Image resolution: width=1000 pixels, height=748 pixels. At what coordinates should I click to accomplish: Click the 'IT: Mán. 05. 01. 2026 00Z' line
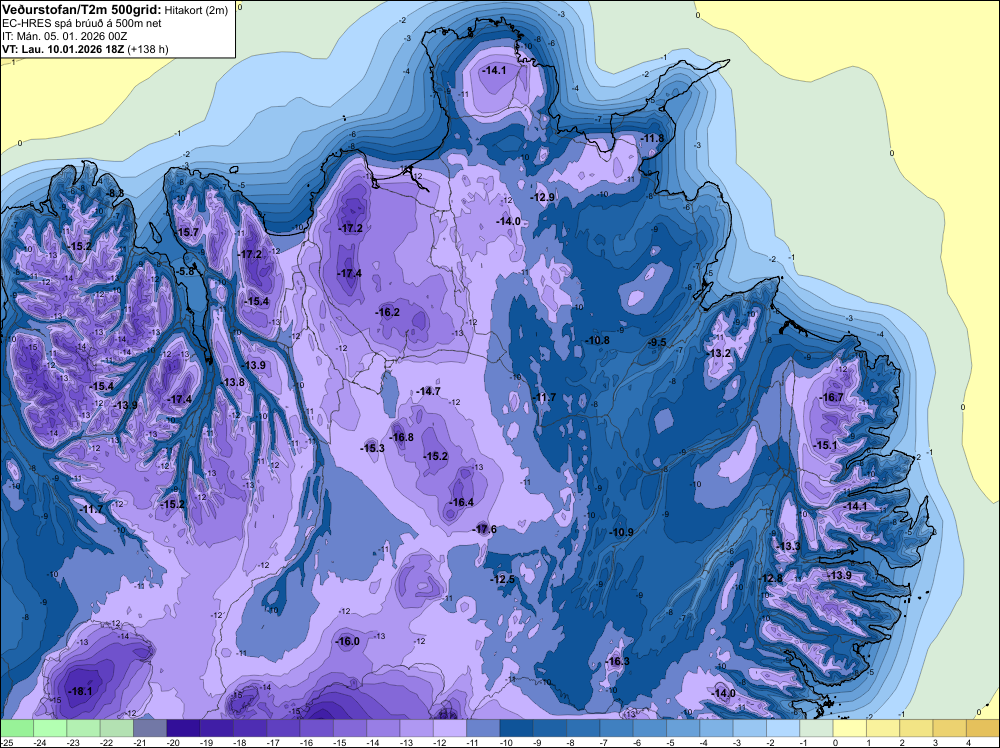pyautogui.click(x=64, y=36)
